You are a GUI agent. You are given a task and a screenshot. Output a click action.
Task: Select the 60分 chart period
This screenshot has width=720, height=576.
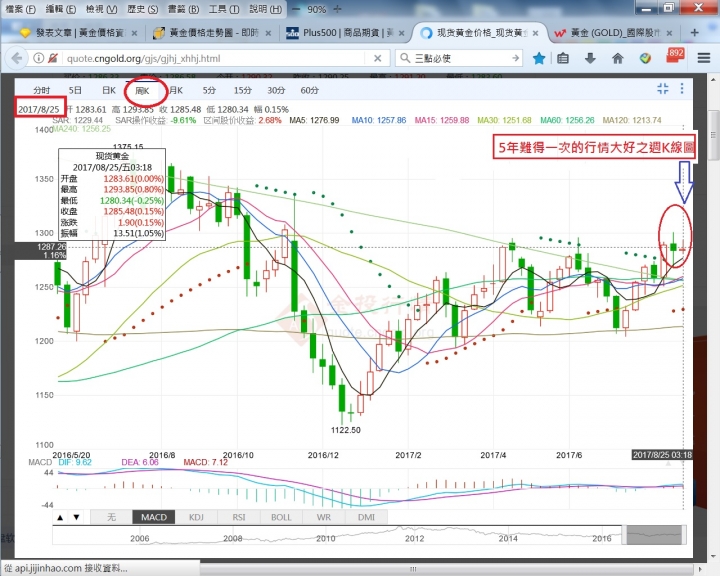[309, 91]
